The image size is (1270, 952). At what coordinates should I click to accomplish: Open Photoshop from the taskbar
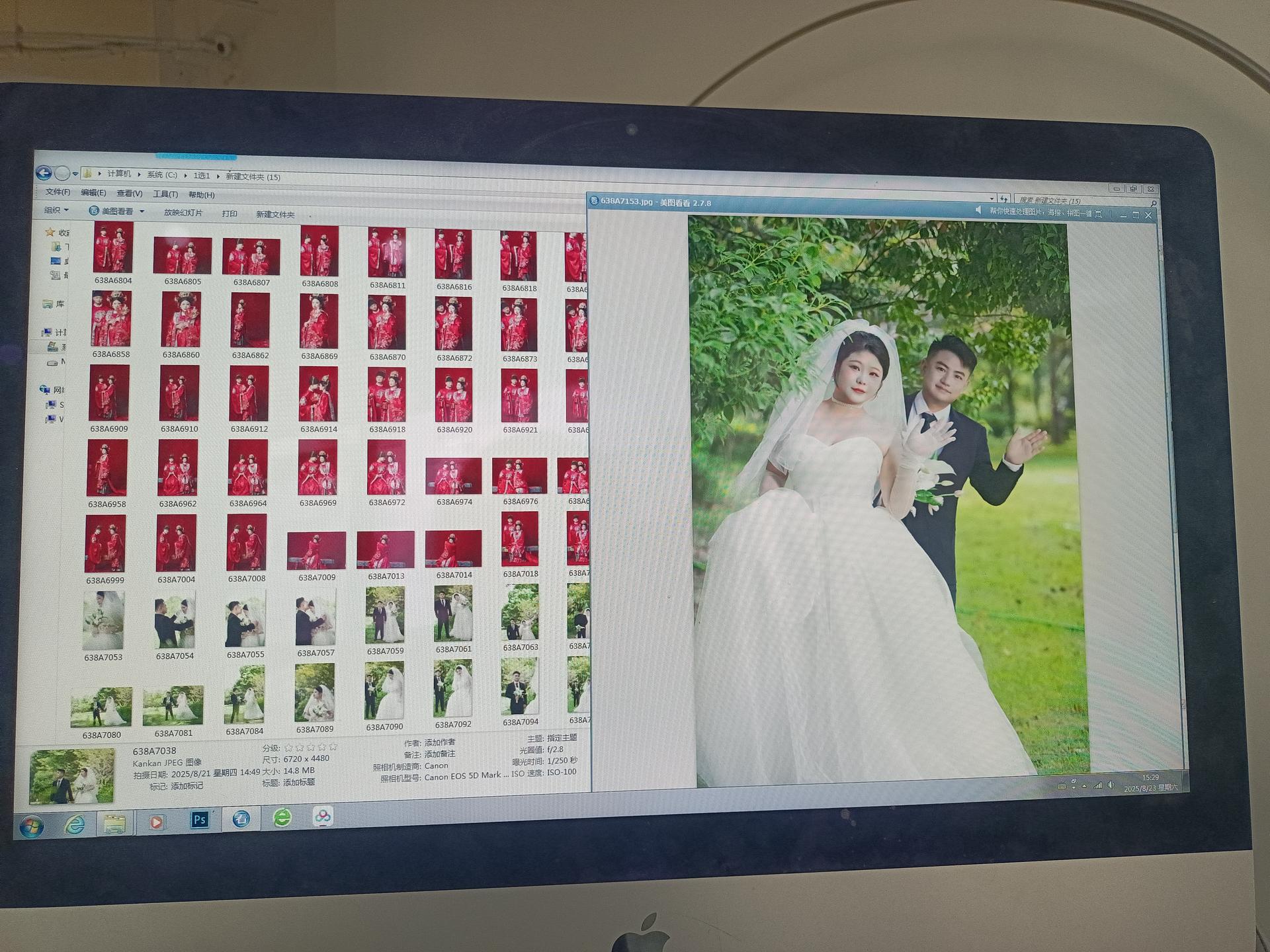point(199,820)
